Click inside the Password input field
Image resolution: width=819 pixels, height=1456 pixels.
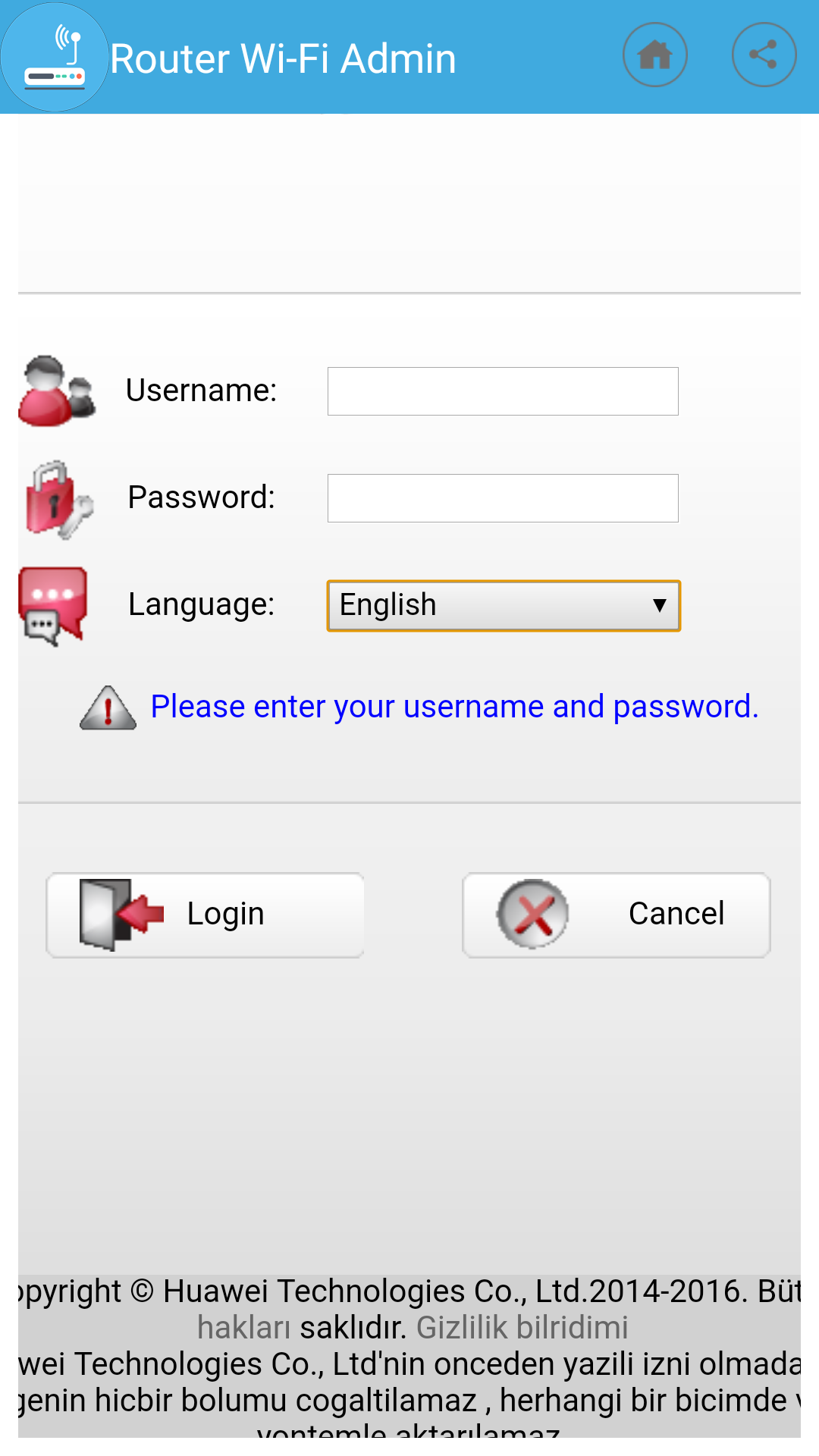pyautogui.click(x=502, y=497)
